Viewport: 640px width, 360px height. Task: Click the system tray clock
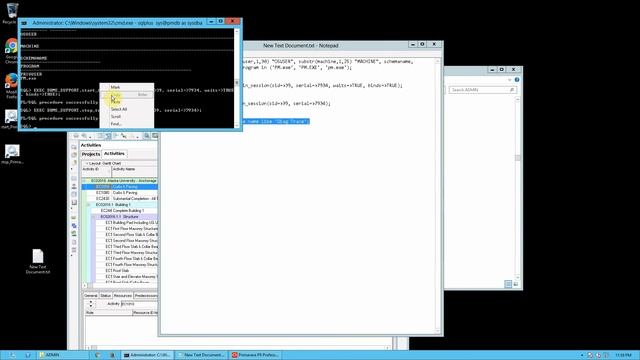click(623, 355)
